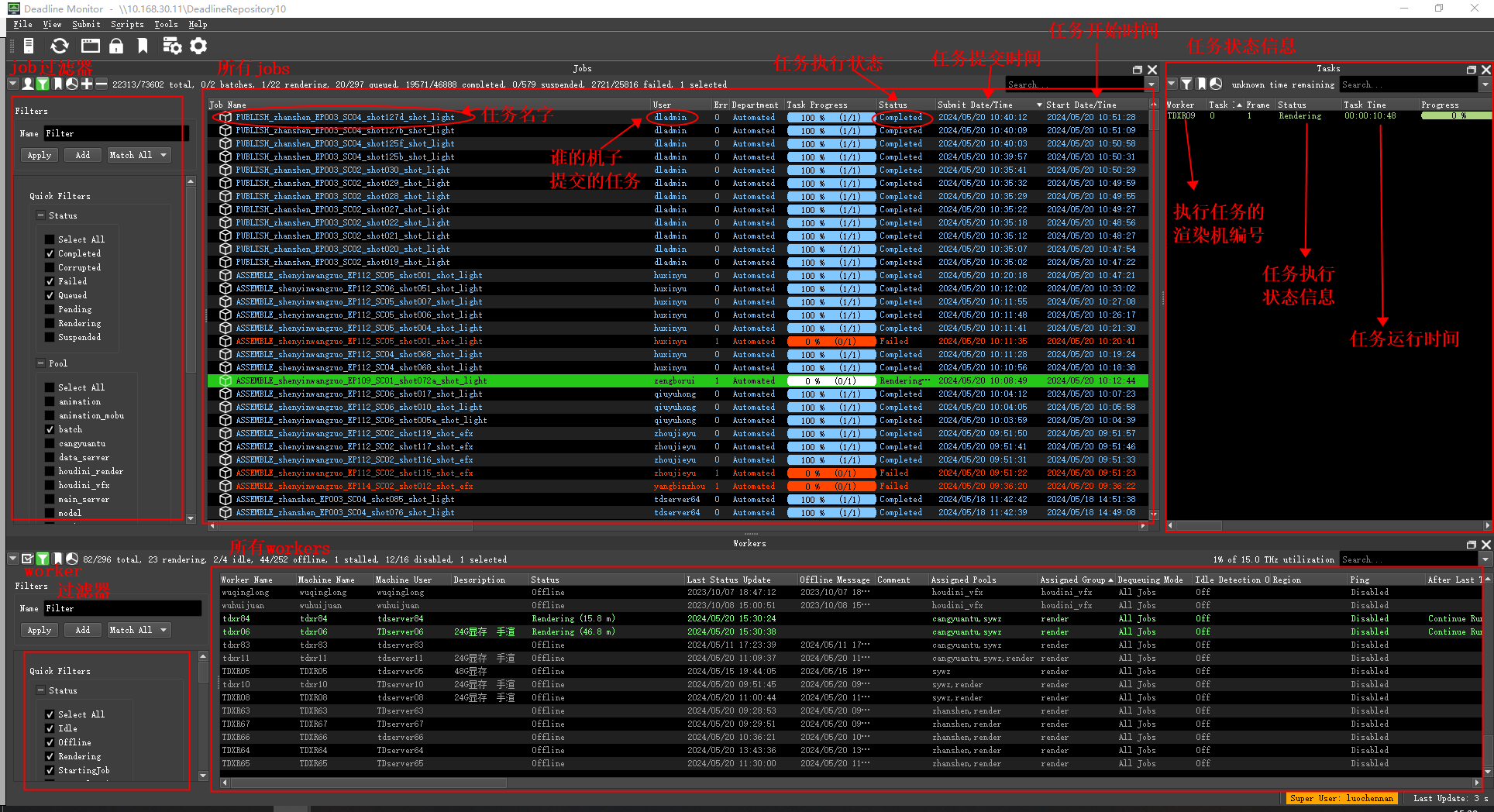Enable the Rendering status filter for jobs
1494x812 pixels.
pyautogui.click(x=50, y=324)
